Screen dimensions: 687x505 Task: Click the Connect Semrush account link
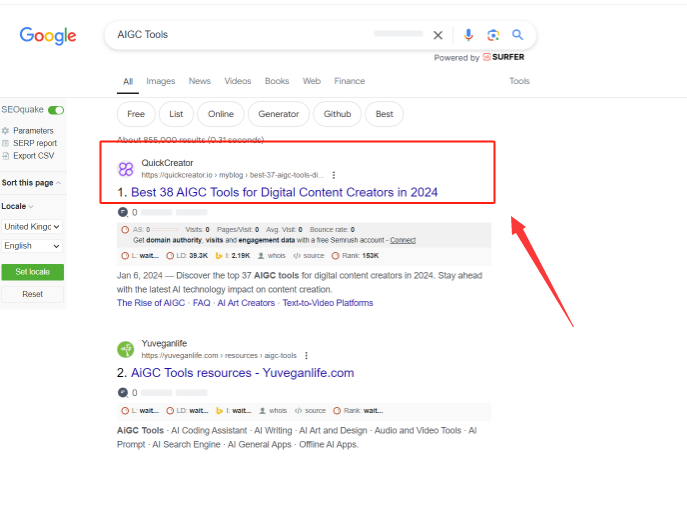click(x=403, y=240)
